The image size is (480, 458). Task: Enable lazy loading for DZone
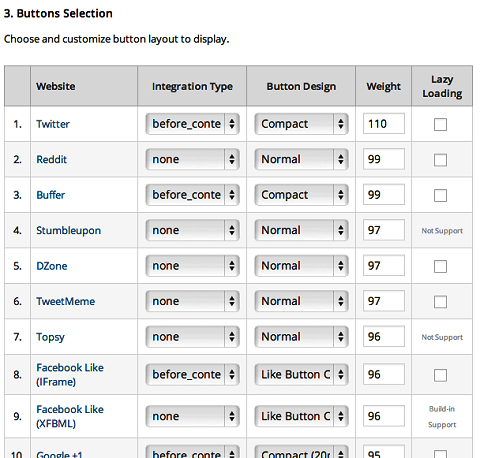point(440,267)
